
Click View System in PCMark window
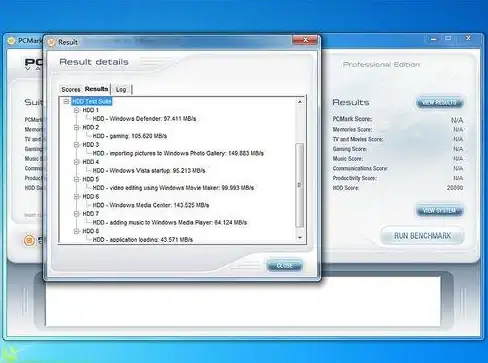[x=439, y=211]
